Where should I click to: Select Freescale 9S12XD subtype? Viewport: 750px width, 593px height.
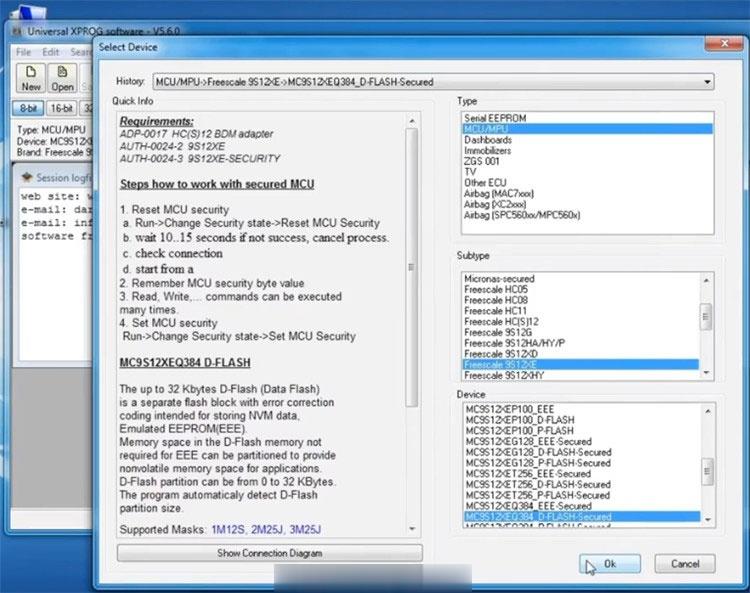[581, 354]
